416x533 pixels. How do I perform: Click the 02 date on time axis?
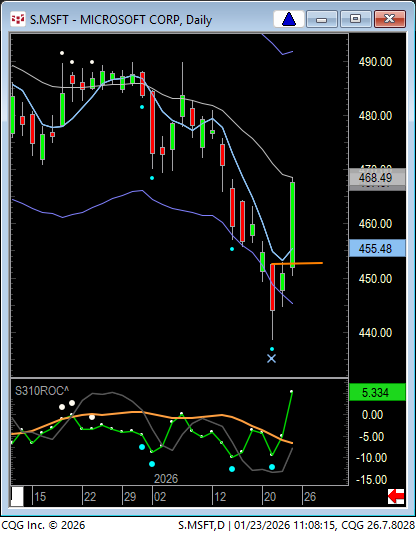(x=160, y=497)
